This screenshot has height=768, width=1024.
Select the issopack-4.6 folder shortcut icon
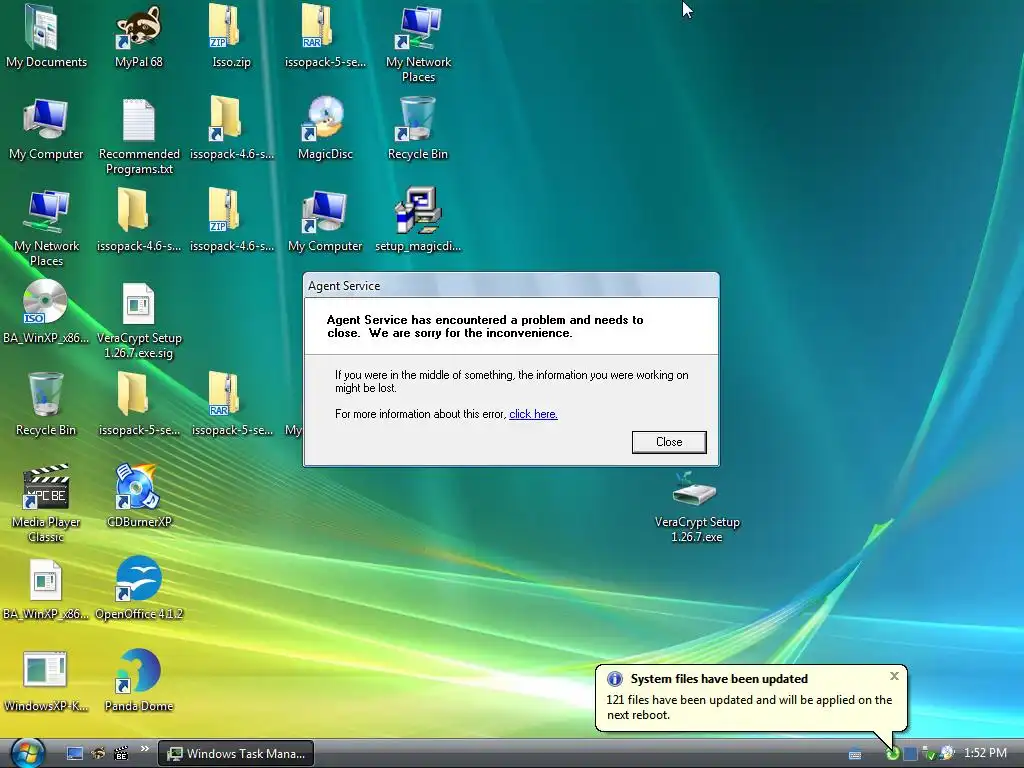click(231, 129)
